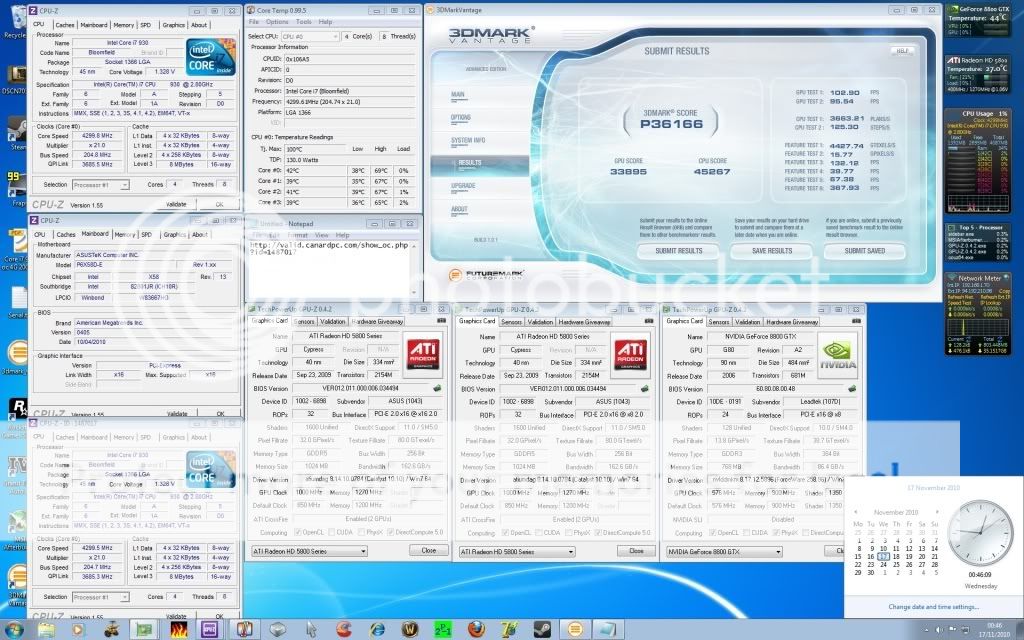1024x640 pixels.
Task: Launch Firefox from the taskbar
Action: tap(475, 628)
